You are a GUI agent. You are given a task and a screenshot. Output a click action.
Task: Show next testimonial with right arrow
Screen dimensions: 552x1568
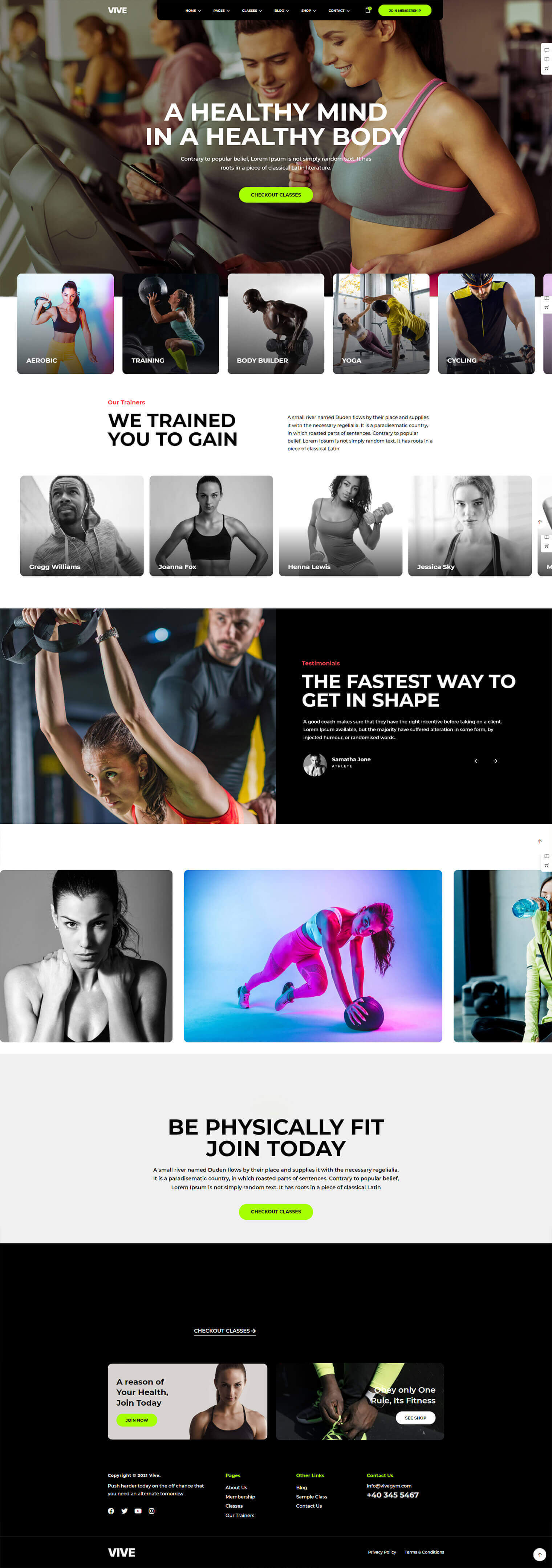click(495, 761)
